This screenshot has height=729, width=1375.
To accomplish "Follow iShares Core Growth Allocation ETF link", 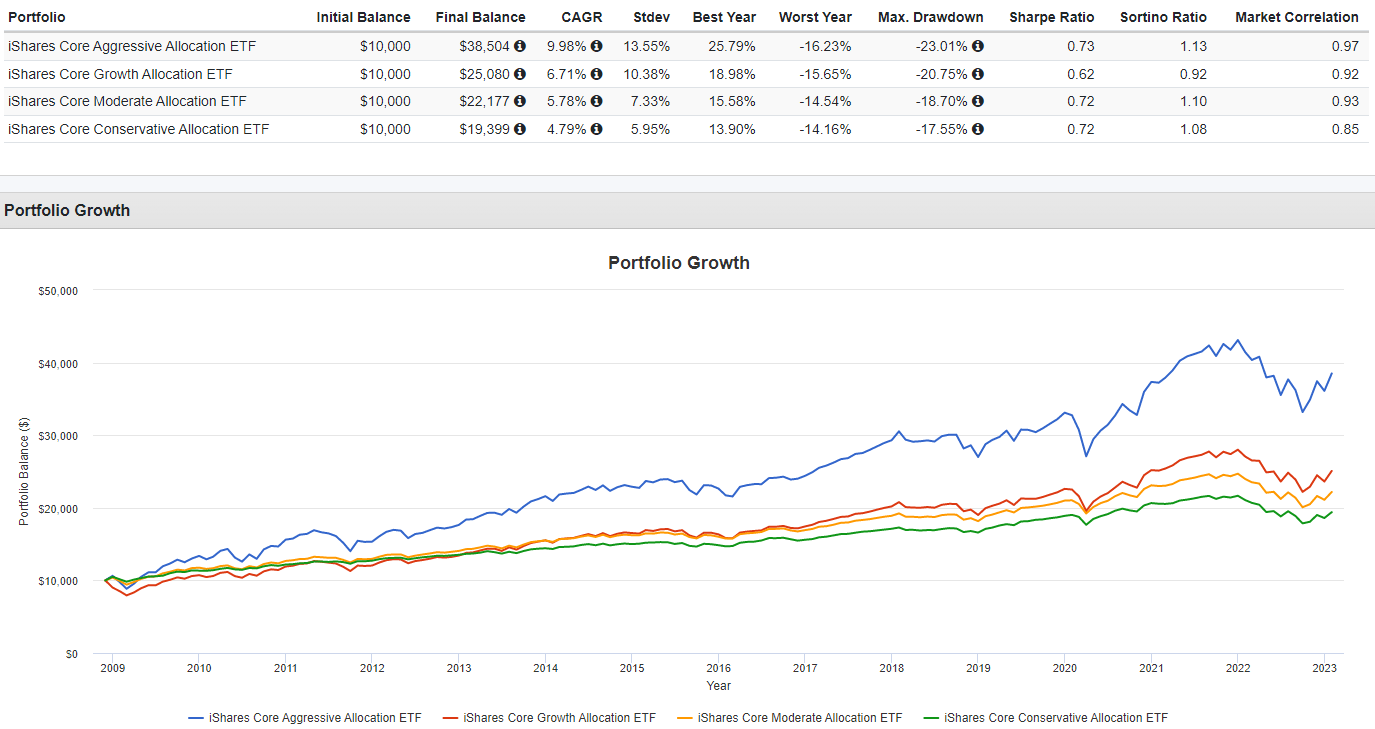I will (118, 73).
